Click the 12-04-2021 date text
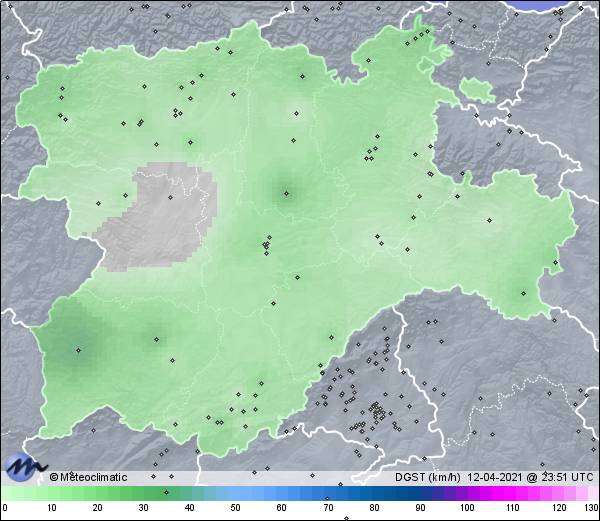Screen dimensions: 600x521 point(495,477)
